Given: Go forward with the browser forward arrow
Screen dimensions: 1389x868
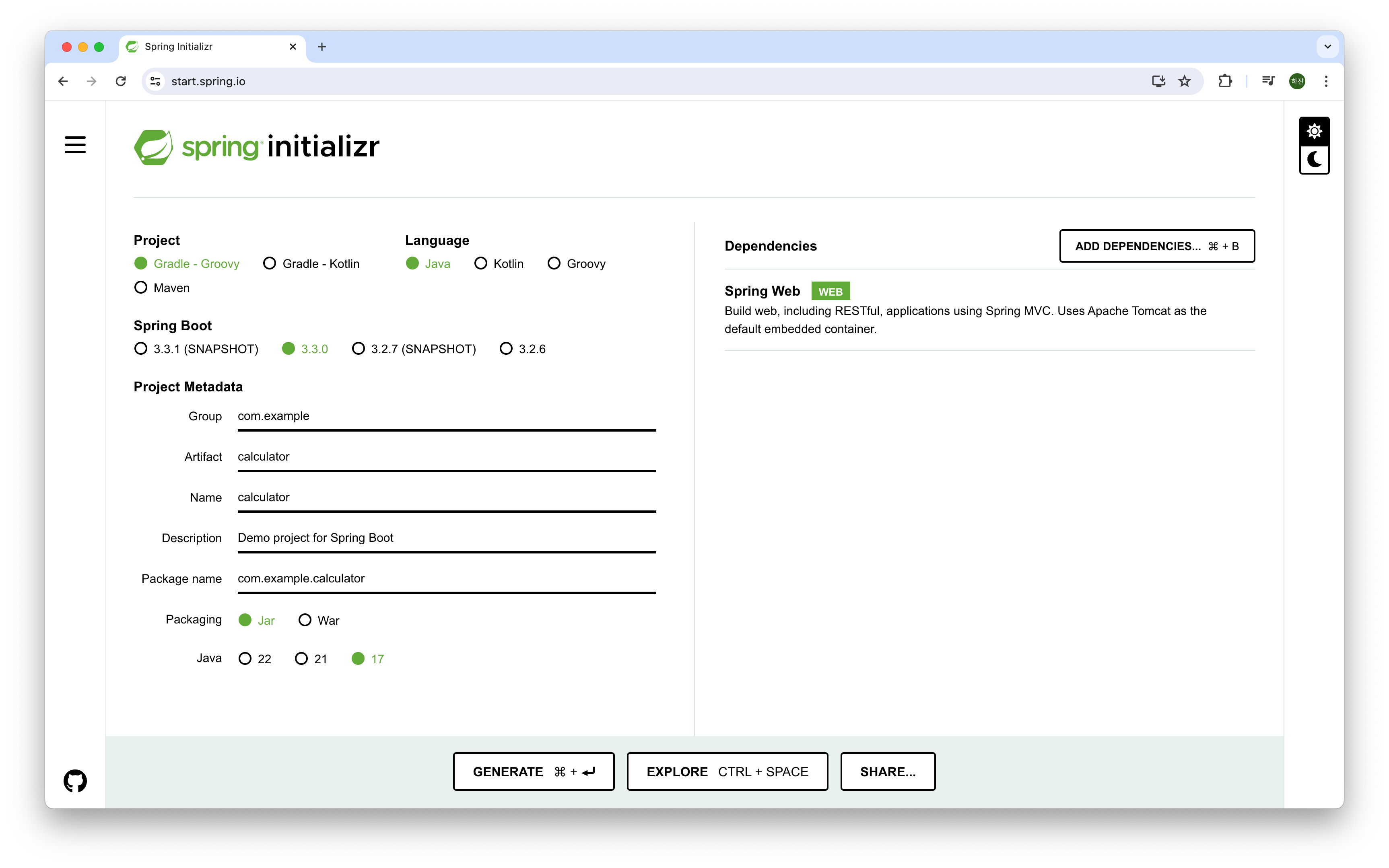Looking at the screenshot, I should (x=91, y=81).
